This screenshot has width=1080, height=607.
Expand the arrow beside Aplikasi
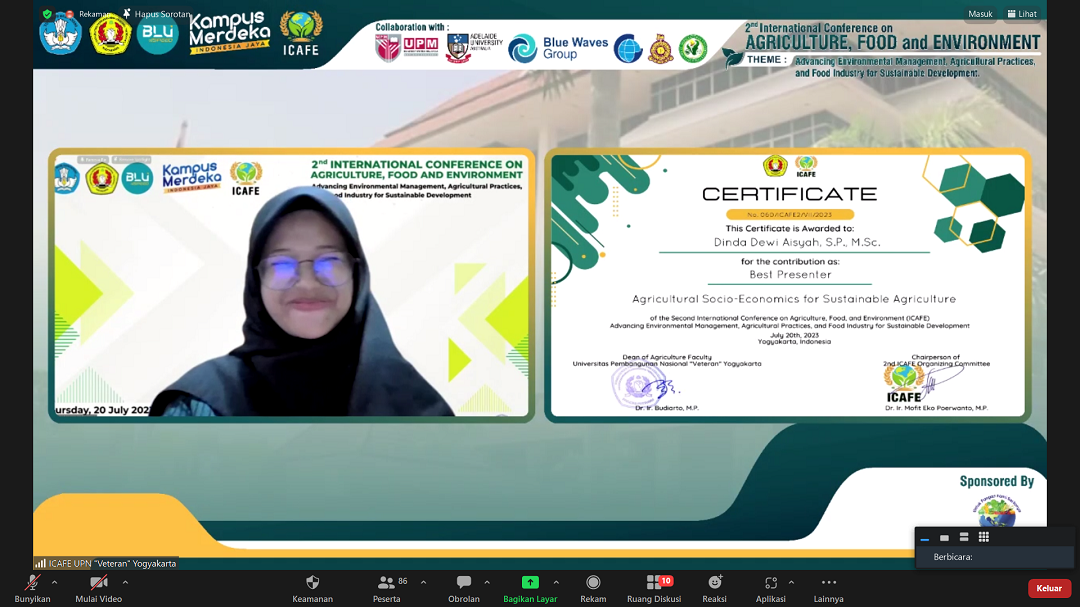pyautogui.click(x=791, y=583)
